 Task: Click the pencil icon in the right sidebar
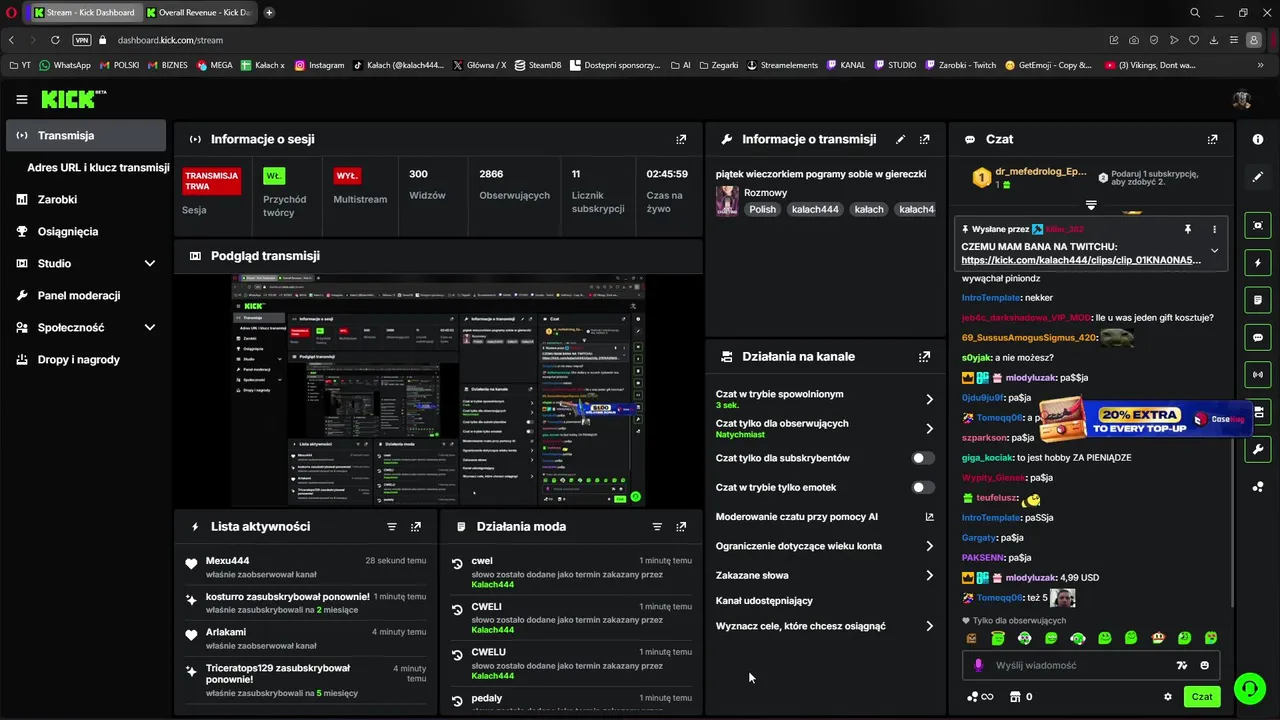(1258, 176)
